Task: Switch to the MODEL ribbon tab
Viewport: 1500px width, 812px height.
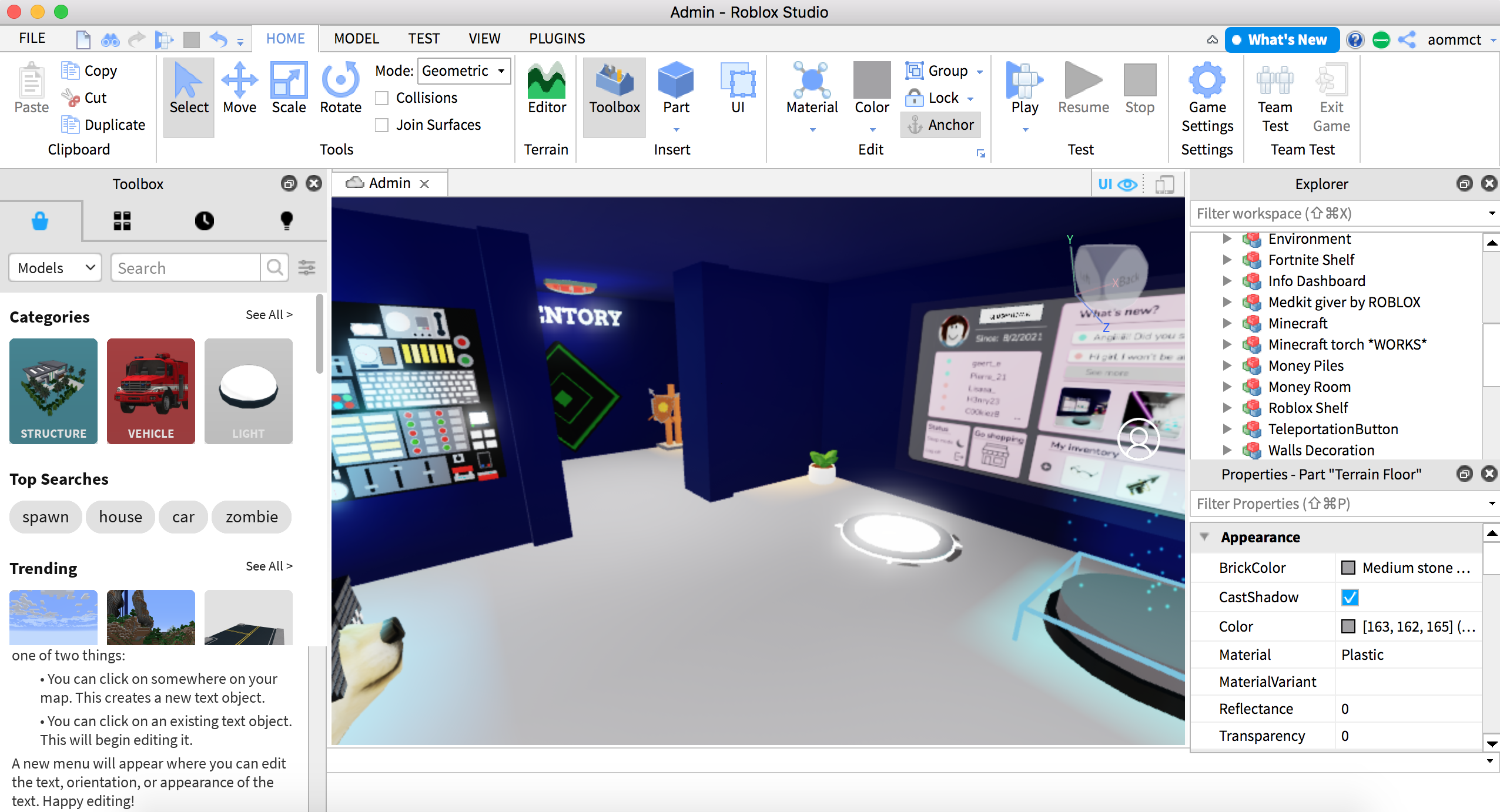Action: pos(356,39)
